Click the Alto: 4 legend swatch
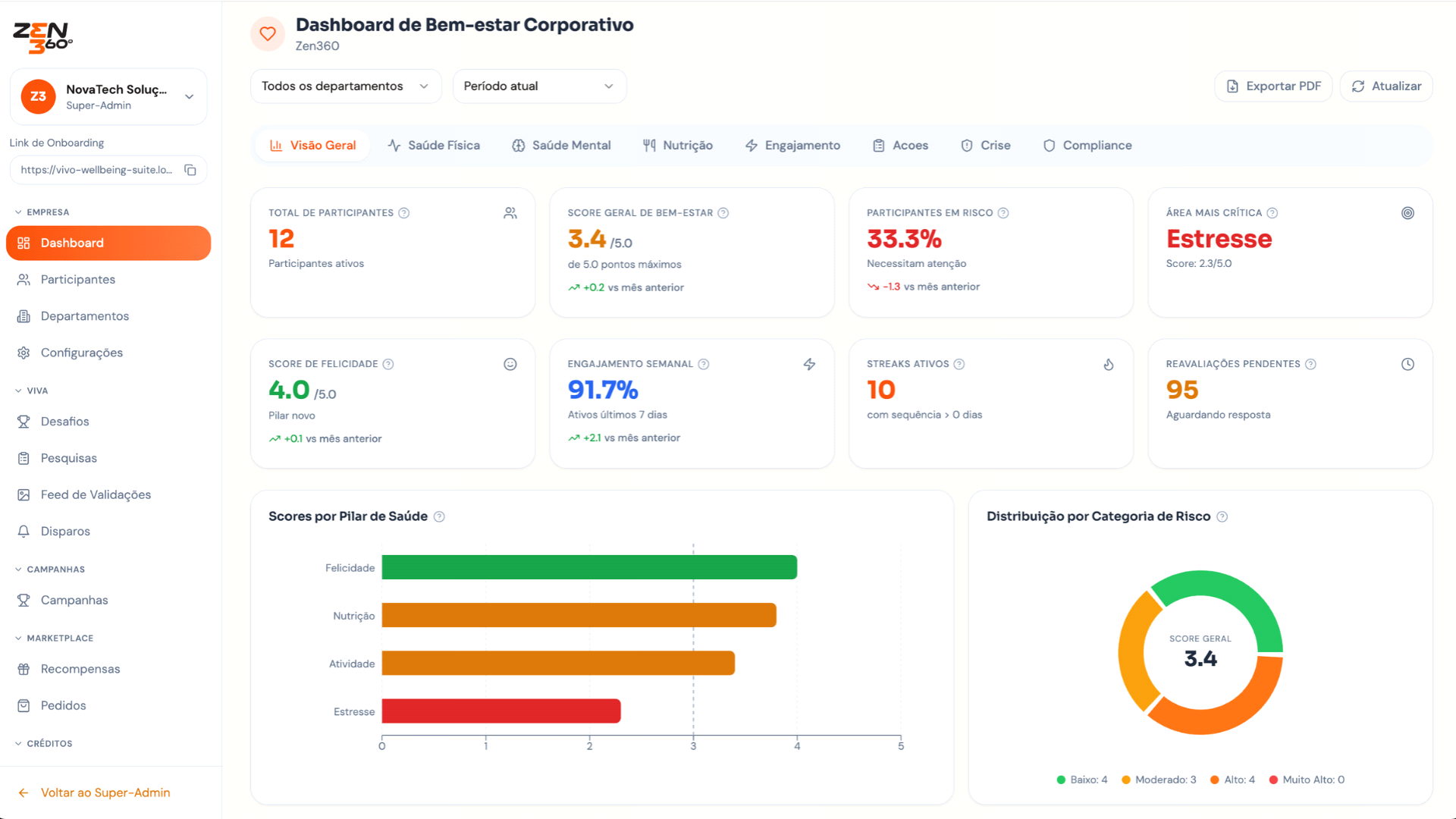 tap(1215, 780)
